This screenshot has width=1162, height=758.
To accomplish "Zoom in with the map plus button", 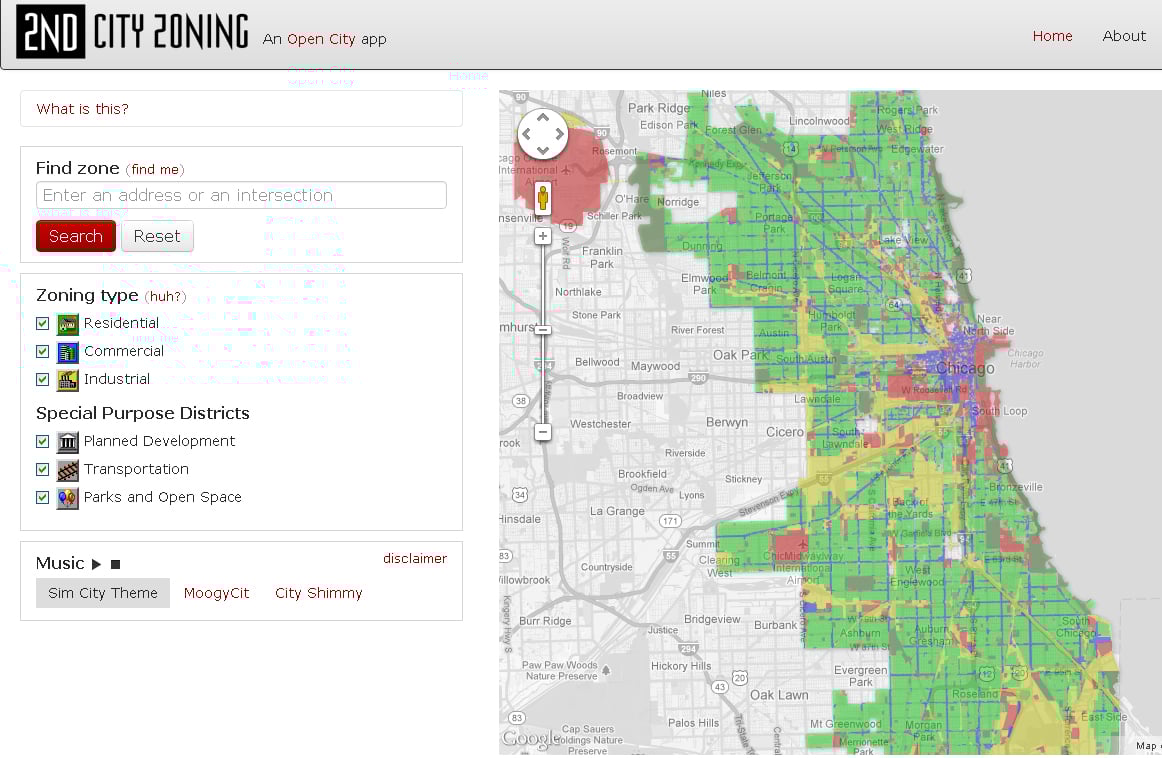I will [542, 236].
